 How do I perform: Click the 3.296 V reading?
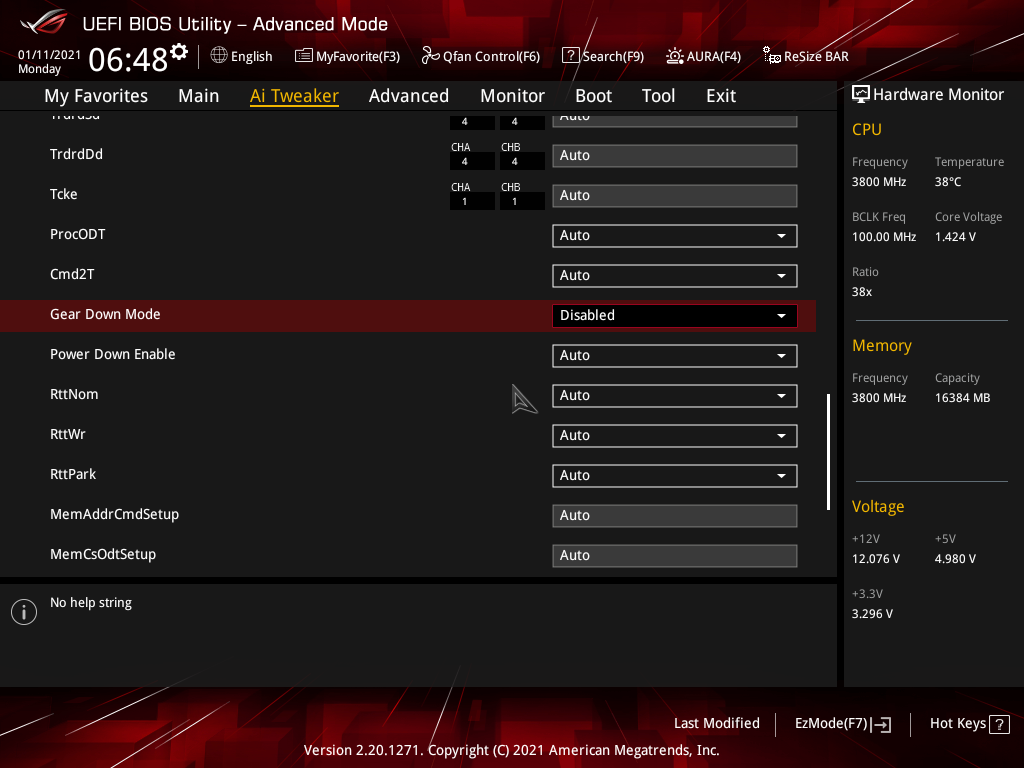[872, 614]
